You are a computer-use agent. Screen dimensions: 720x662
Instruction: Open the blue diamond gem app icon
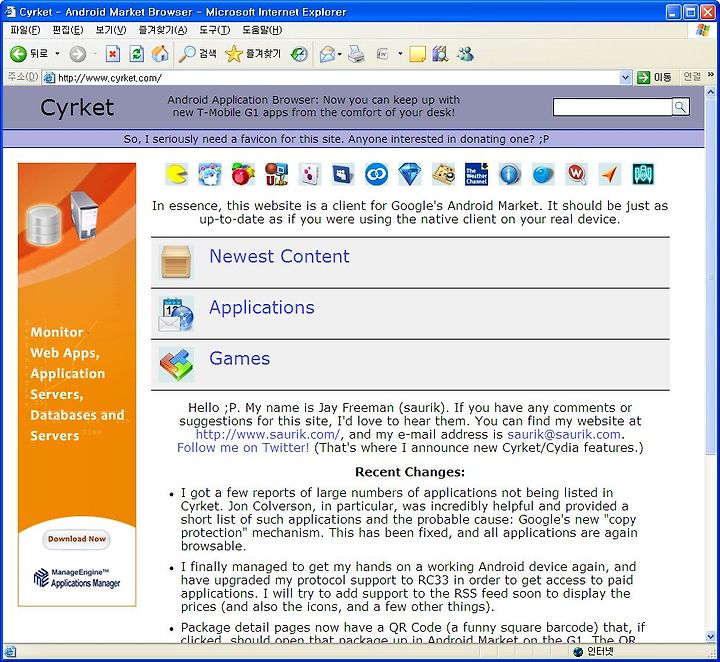click(410, 174)
